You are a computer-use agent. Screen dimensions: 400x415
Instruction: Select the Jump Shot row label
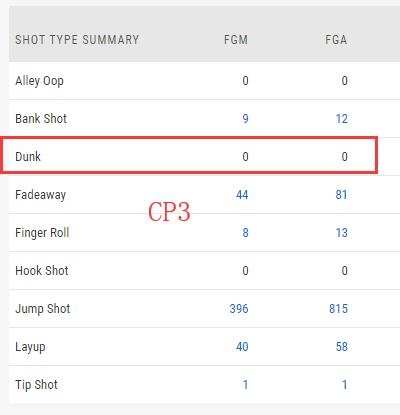pyautogui.click(x=43, y=309)
